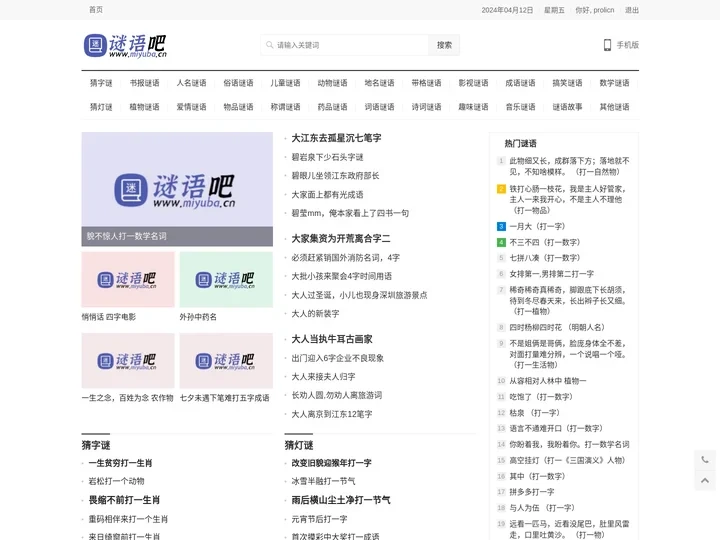The height and width of the screenshot is (540, 720).
Task: Select 音乐谜语 in navigation
Action: coord(520,107)
